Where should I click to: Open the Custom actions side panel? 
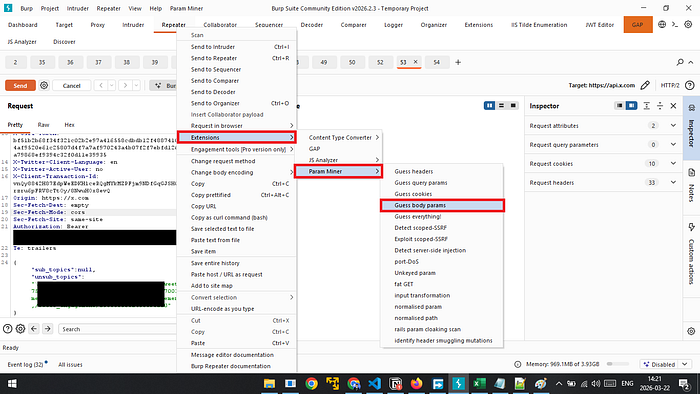pos(692,254)
